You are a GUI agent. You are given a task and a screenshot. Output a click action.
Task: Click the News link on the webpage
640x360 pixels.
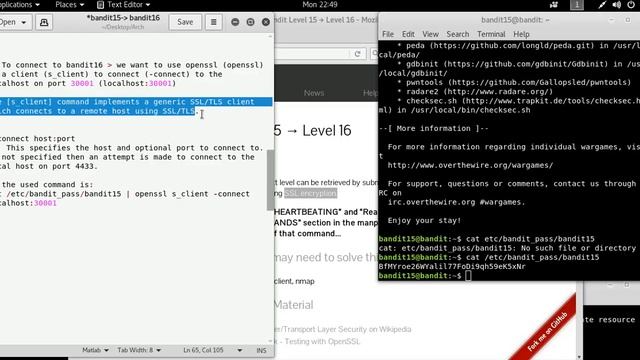point(313,93)
